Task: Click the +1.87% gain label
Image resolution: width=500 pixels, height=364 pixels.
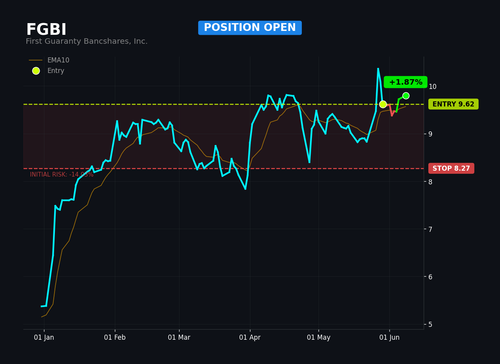Action: pos(406,82)
